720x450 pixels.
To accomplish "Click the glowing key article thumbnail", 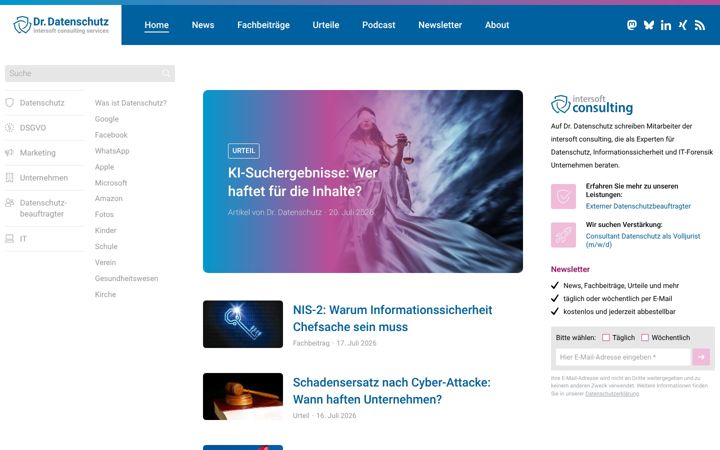I will pyautogui.click(x=243, y=324).
